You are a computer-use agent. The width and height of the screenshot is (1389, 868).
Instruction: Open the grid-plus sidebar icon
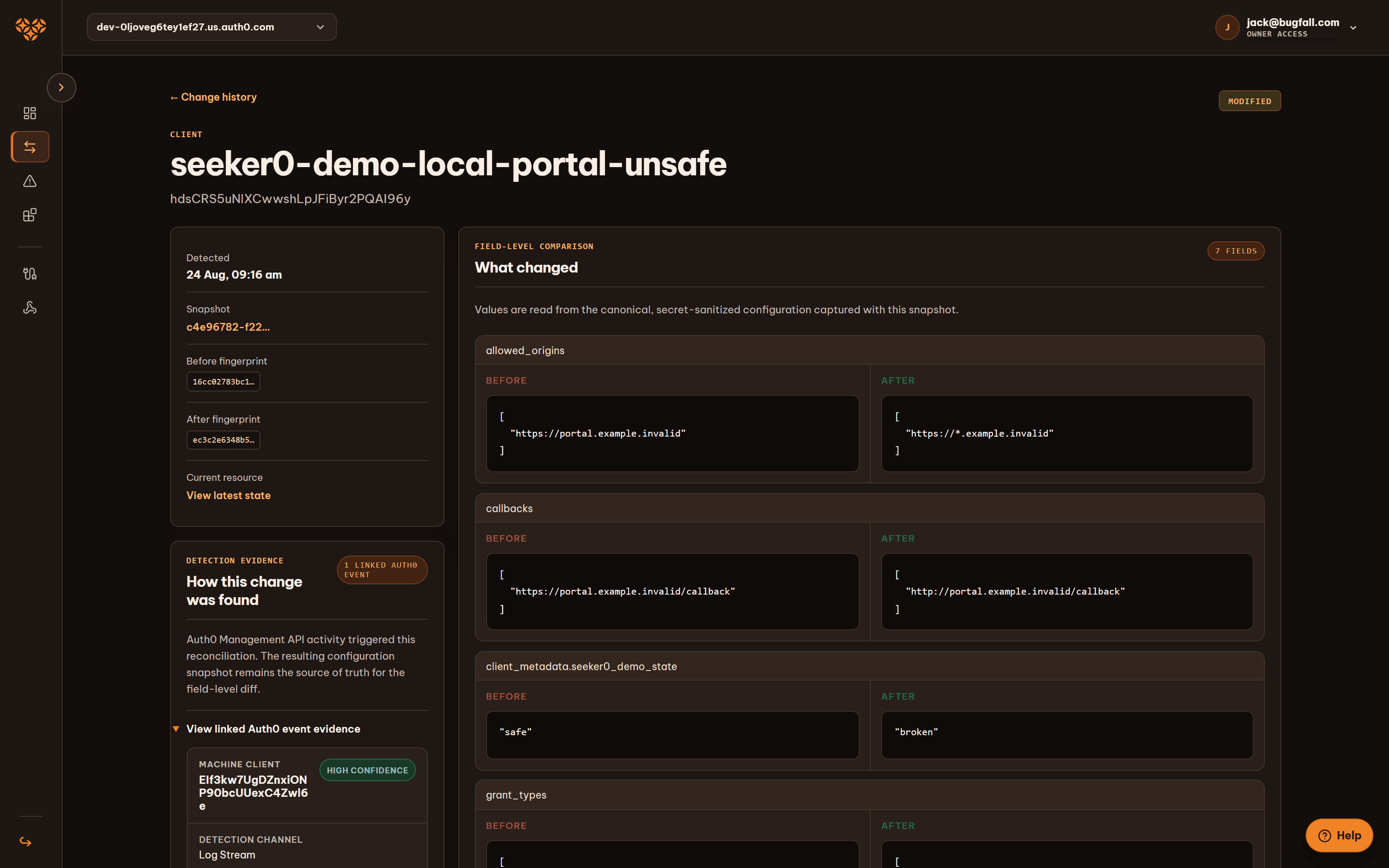[x=30, y=215]
